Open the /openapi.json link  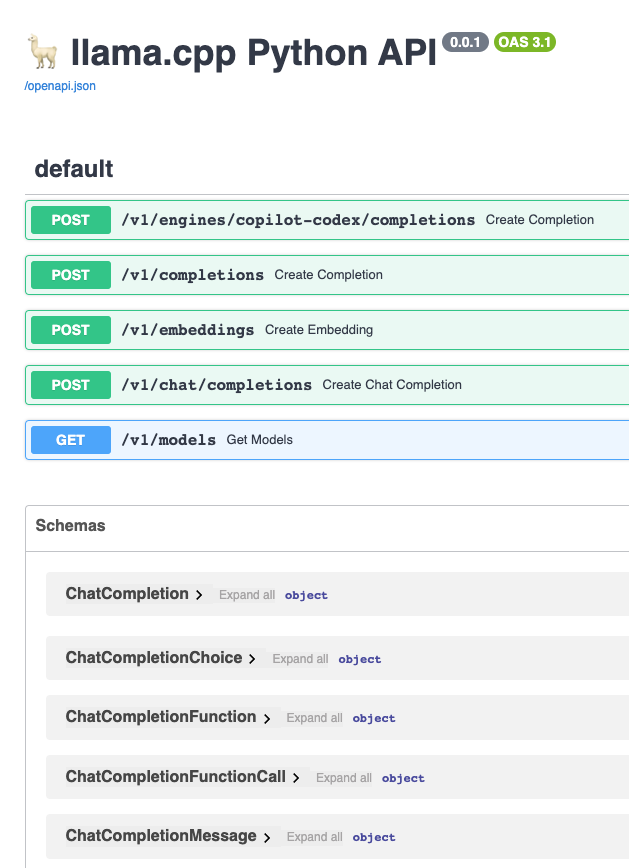point(59,86)
